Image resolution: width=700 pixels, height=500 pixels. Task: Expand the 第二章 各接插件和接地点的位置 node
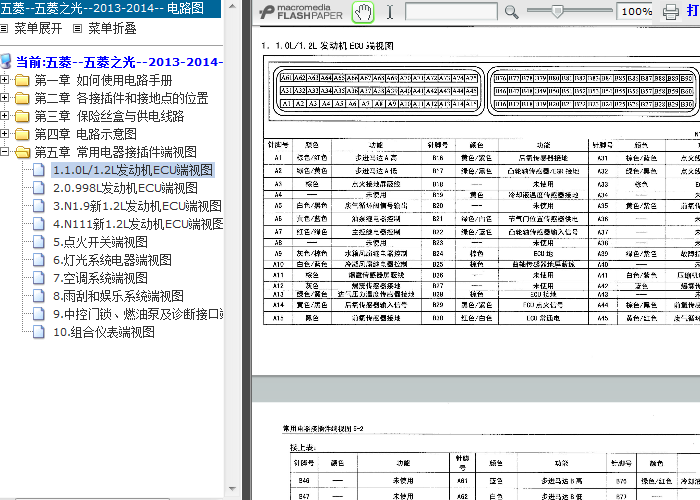tap(4, 98)
